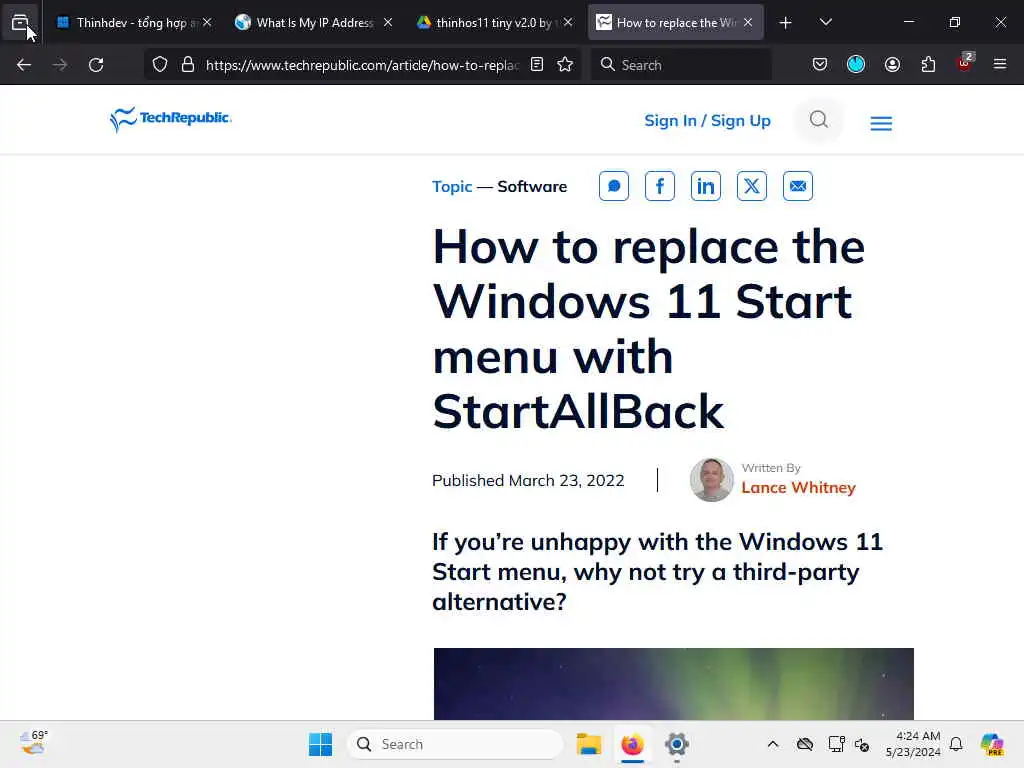The height and width of the screenshot is (768, 1024).
Task: Open the Software topic link
Action: point(532,187)
